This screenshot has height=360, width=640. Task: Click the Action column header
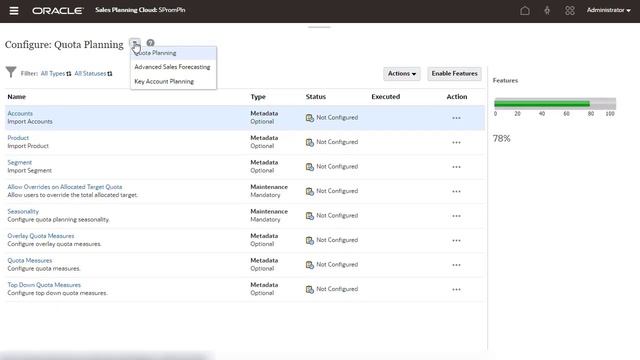pyautogui.click(x=457, y=97)
